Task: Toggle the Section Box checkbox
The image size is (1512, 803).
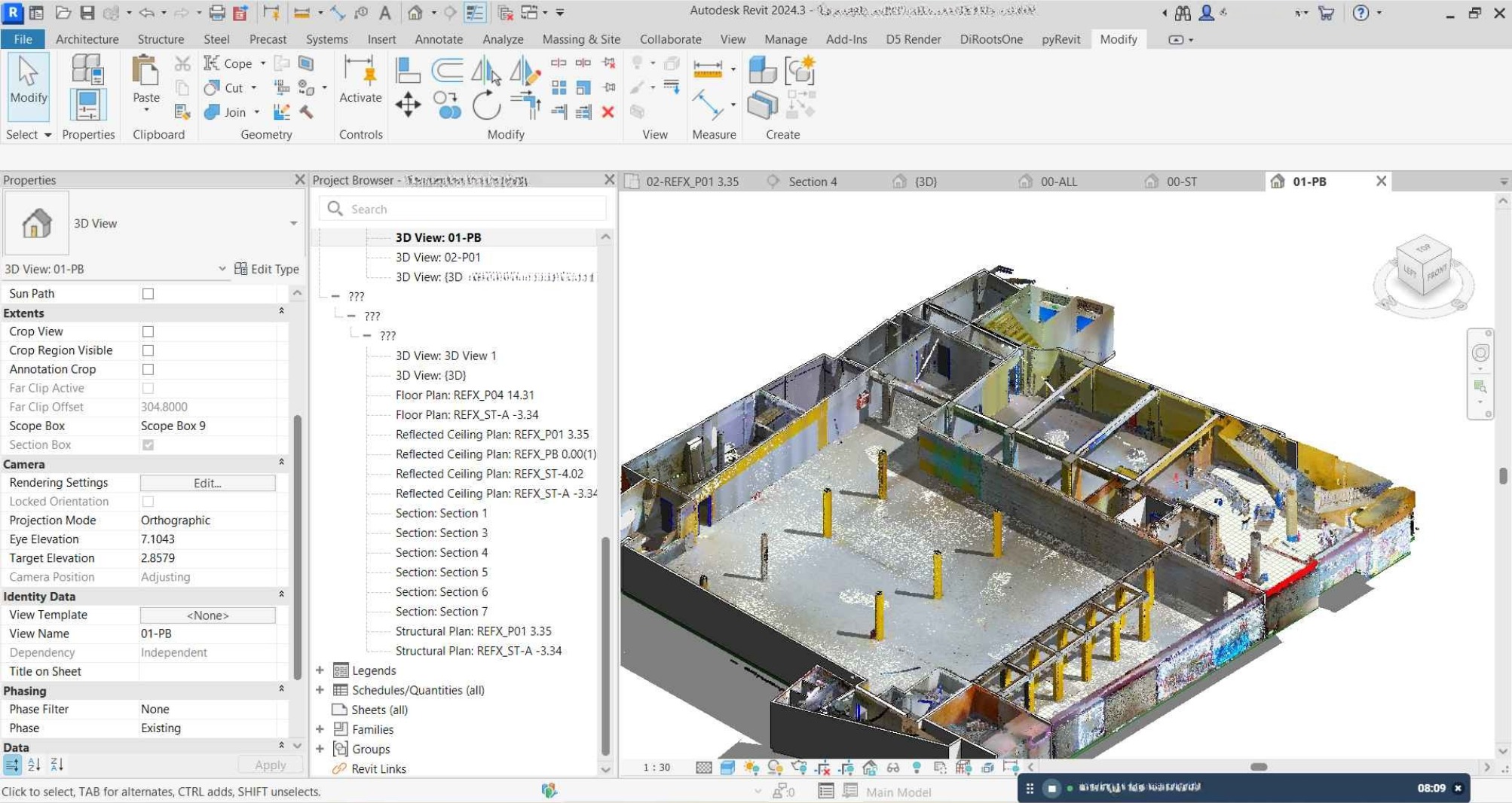Action: point(148,444)
